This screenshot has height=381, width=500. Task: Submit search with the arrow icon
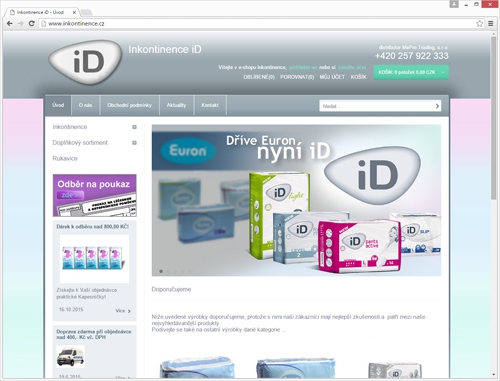pyautogui.click(x=437, y=106)
